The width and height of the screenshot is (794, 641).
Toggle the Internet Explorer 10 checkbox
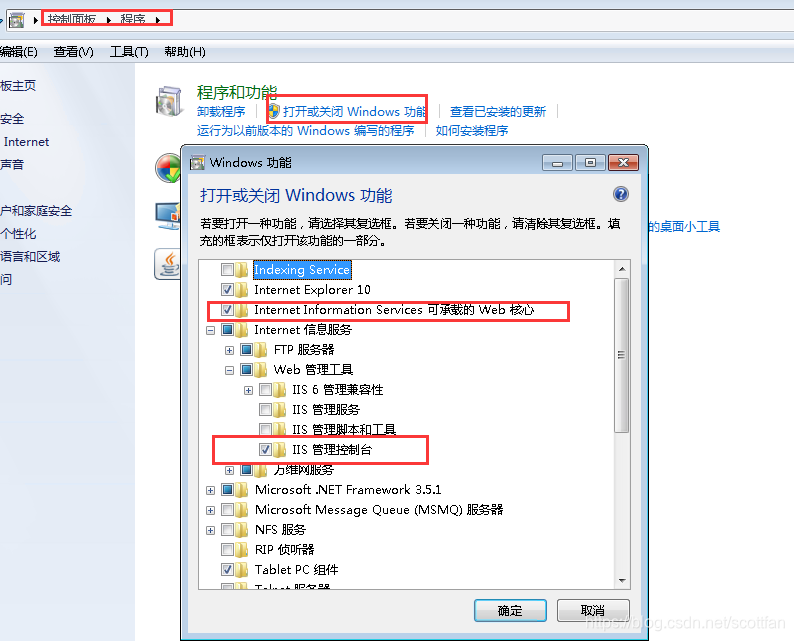227,290
